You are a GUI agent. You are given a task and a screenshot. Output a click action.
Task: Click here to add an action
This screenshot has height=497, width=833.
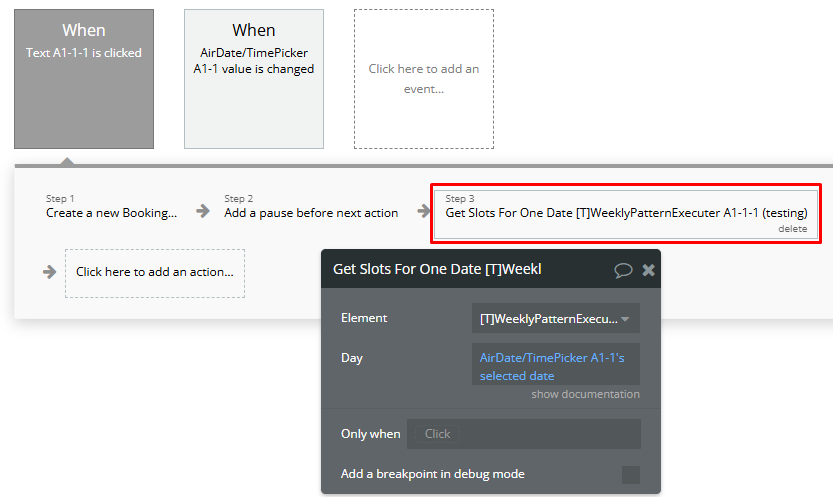pyautogui.click(x=155, y=272)
